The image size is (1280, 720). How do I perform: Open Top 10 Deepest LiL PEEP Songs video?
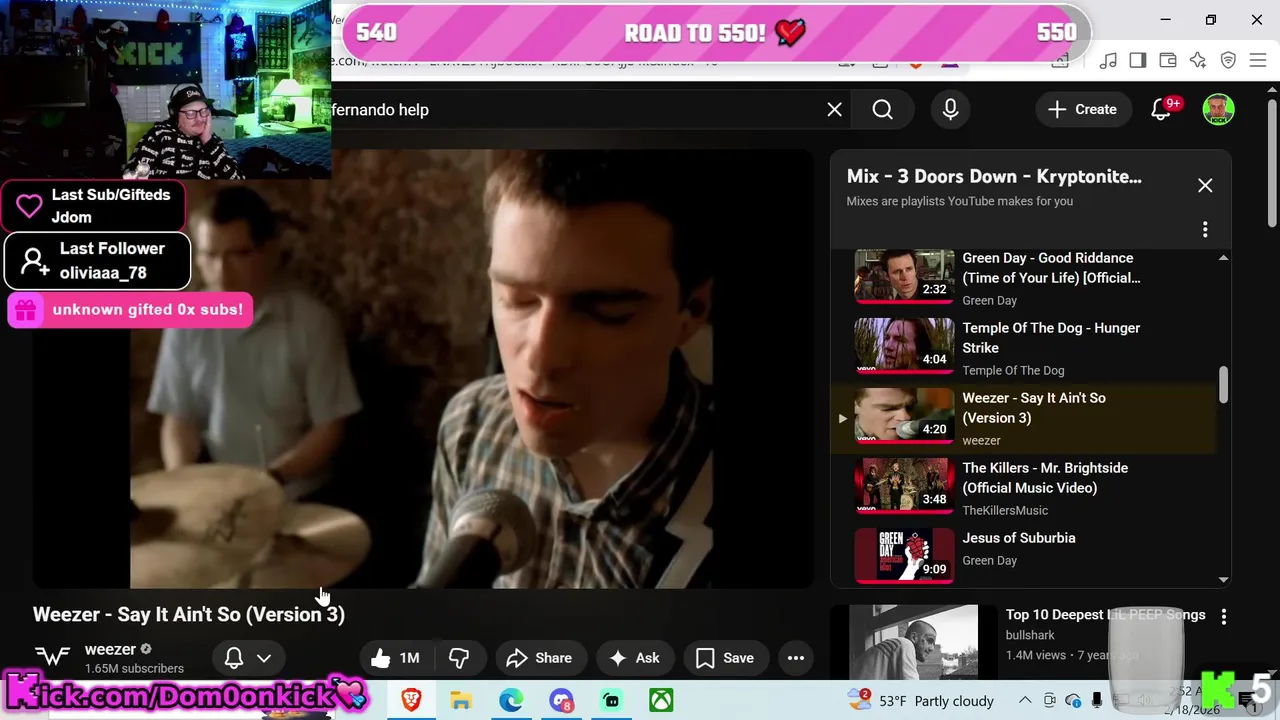point(1105,615)
